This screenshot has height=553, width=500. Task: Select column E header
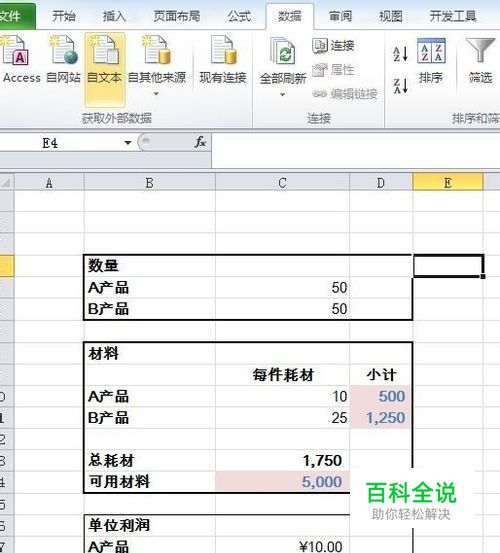pyautogui.click(x=448, y=183)
